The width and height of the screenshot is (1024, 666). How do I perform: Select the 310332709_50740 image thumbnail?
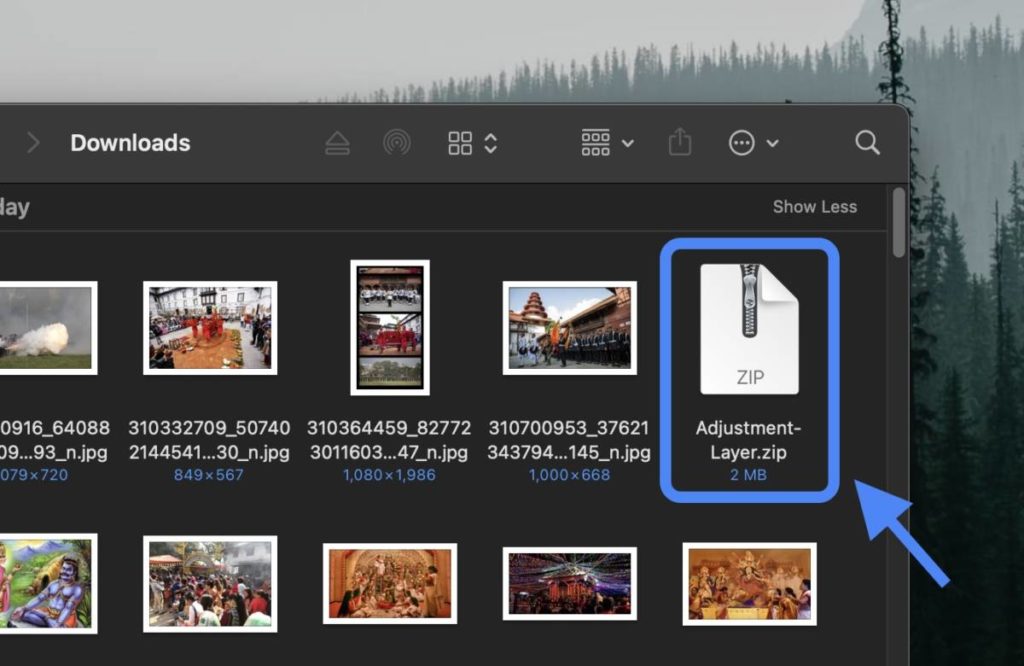[x=210, y=328]
